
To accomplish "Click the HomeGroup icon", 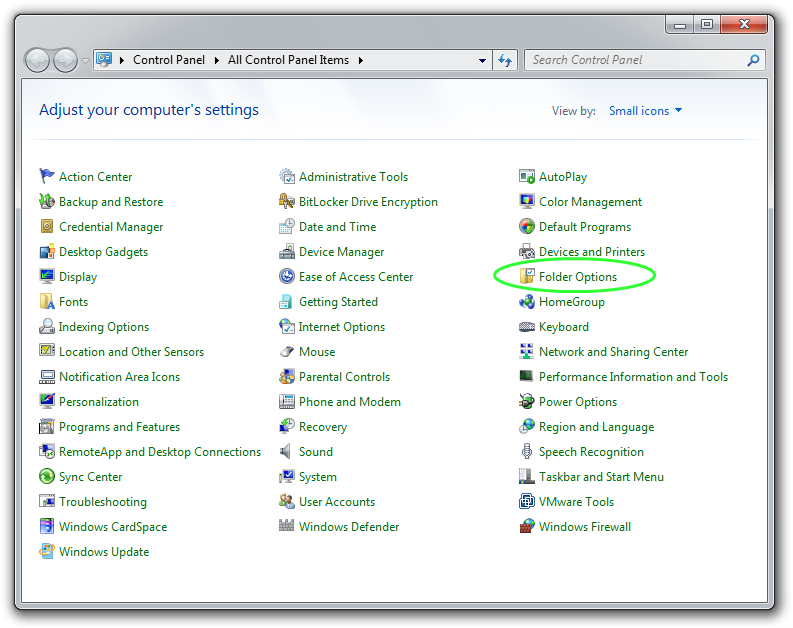I will tap(526, 301).
